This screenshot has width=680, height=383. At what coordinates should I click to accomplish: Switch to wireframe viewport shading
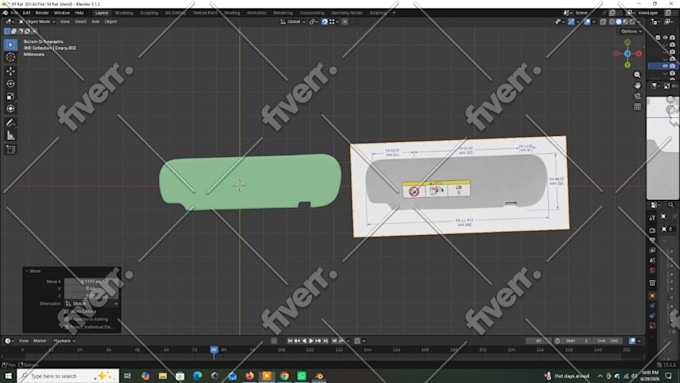click(612, 21)
